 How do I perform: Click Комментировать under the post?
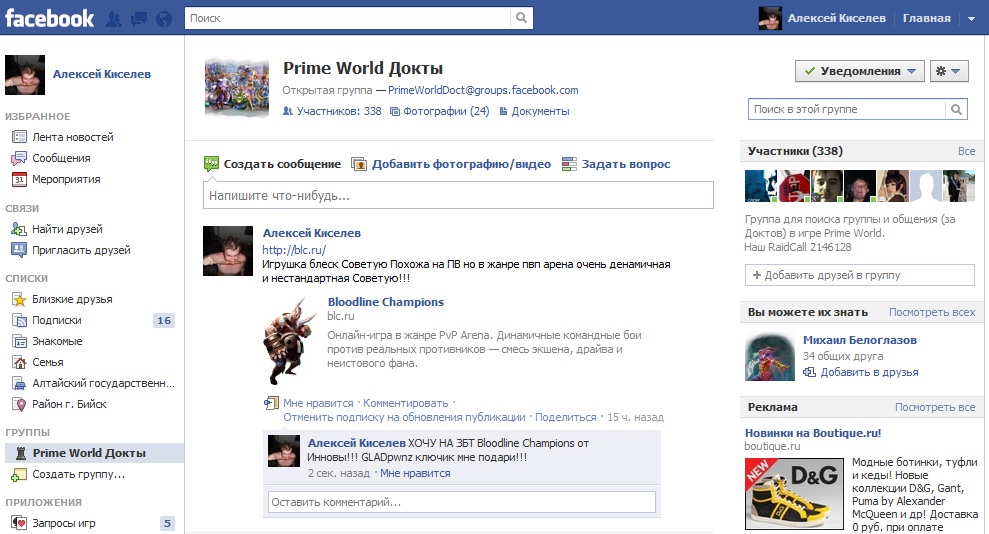[x=406, y=403]
